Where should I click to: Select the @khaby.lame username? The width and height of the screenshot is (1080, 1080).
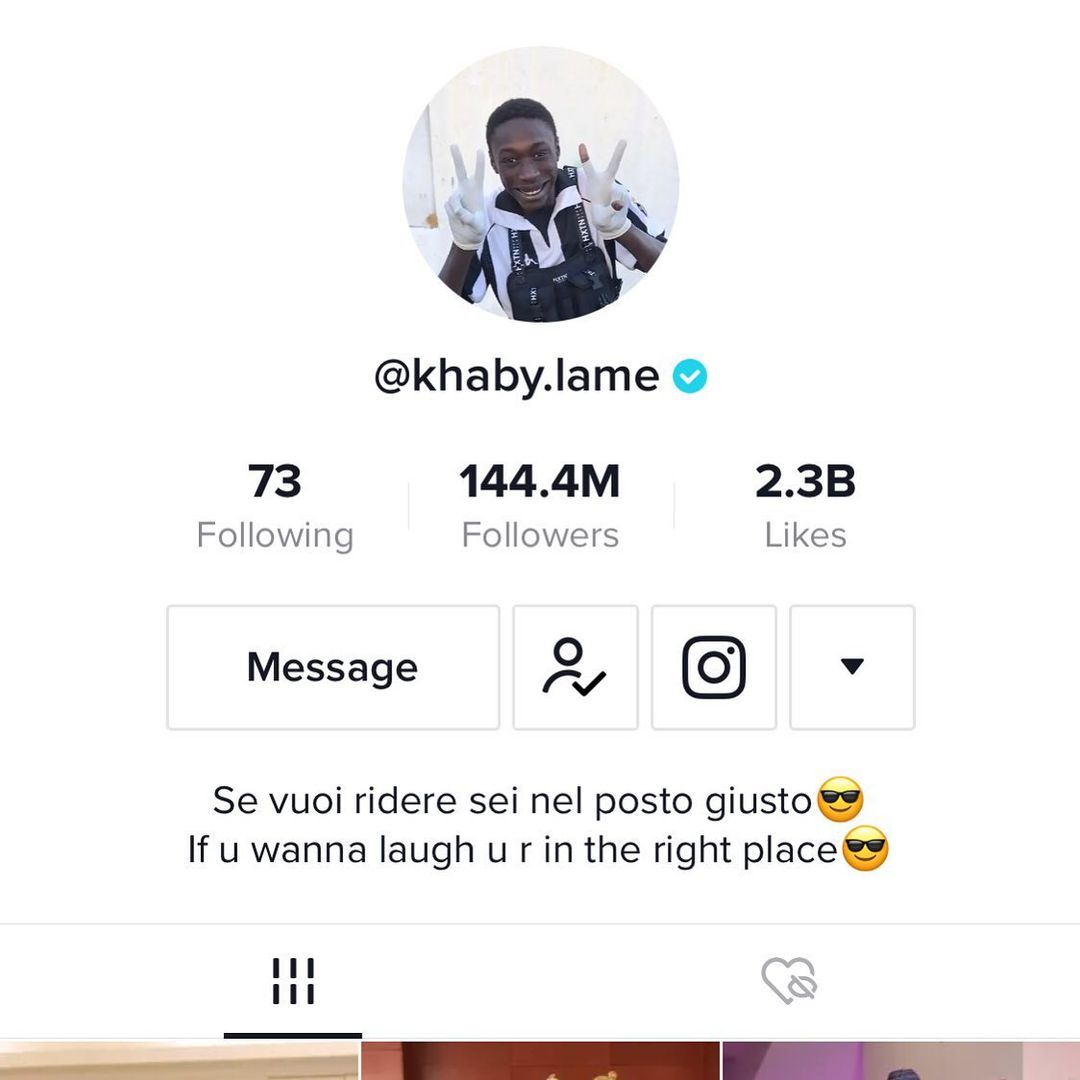click(x=517, y=376)
